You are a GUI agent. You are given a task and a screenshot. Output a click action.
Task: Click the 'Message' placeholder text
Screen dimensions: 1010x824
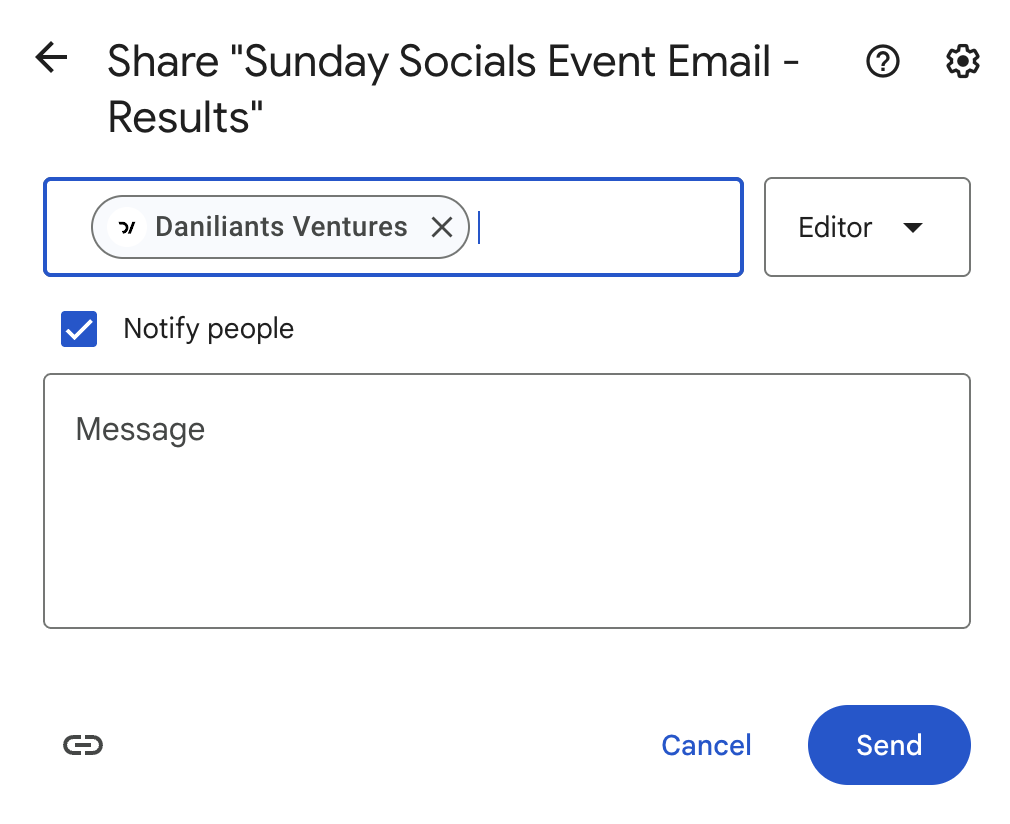pos(140,429)
